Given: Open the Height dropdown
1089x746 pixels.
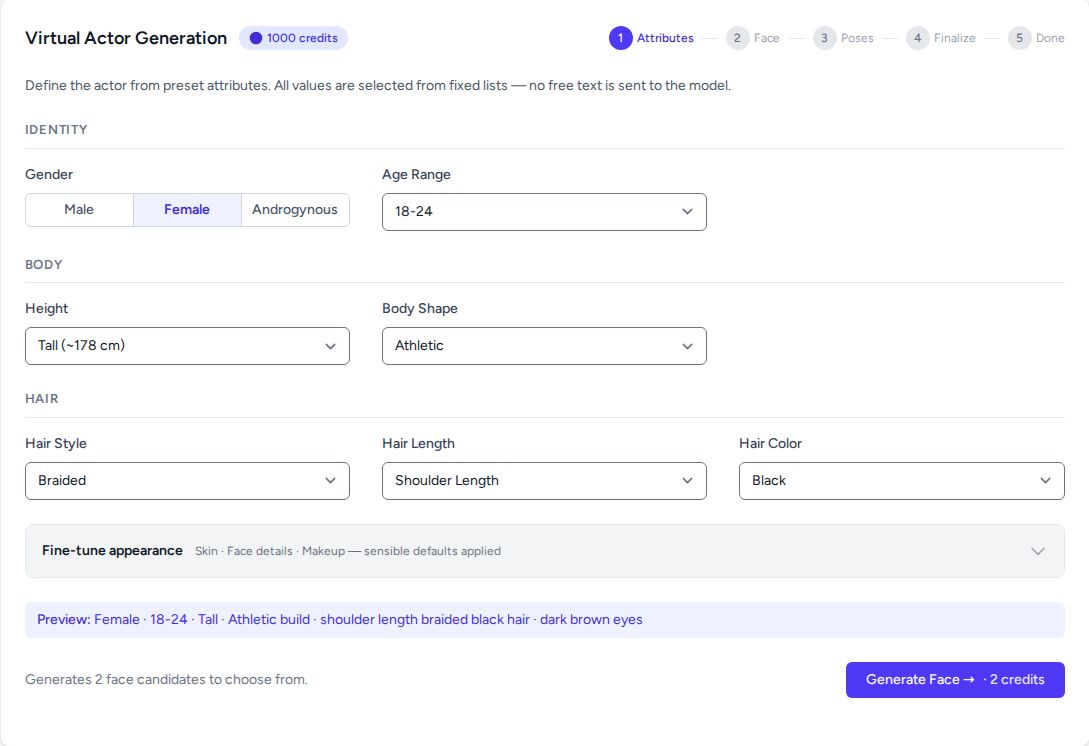Looking at the screenshot, I should (188, 346).
